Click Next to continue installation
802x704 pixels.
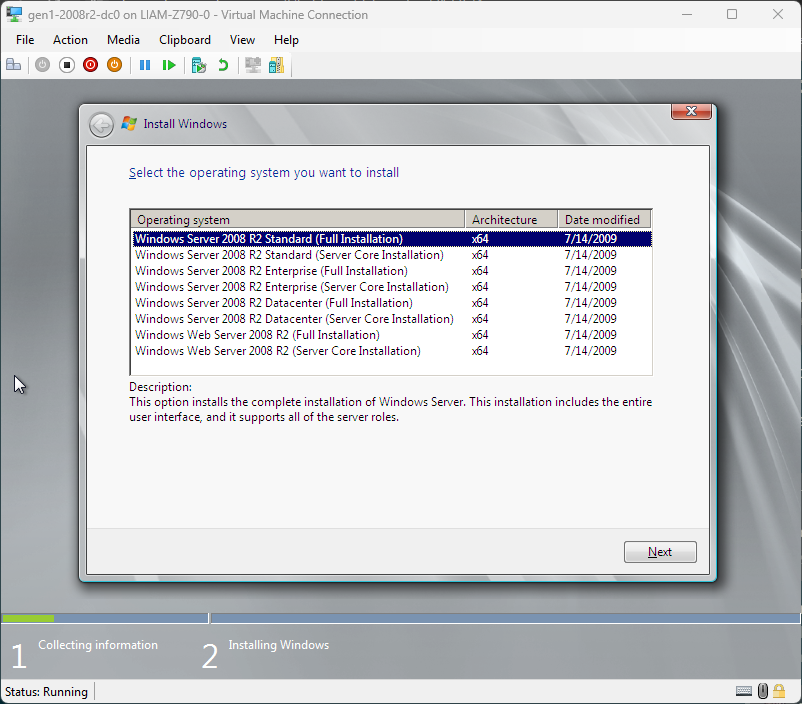(x=660, y=552)
